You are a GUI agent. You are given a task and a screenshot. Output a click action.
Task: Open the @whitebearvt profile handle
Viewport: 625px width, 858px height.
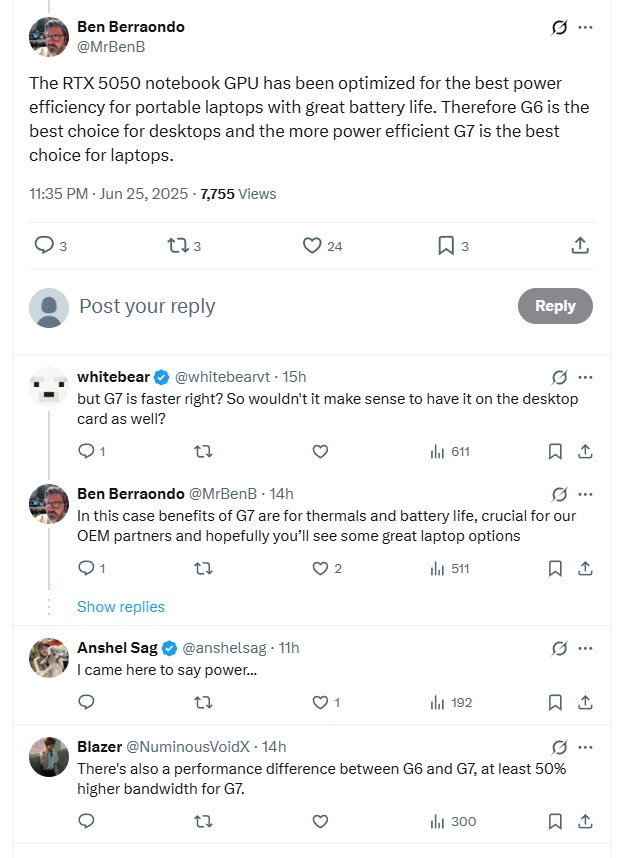(x=226, y=377)
